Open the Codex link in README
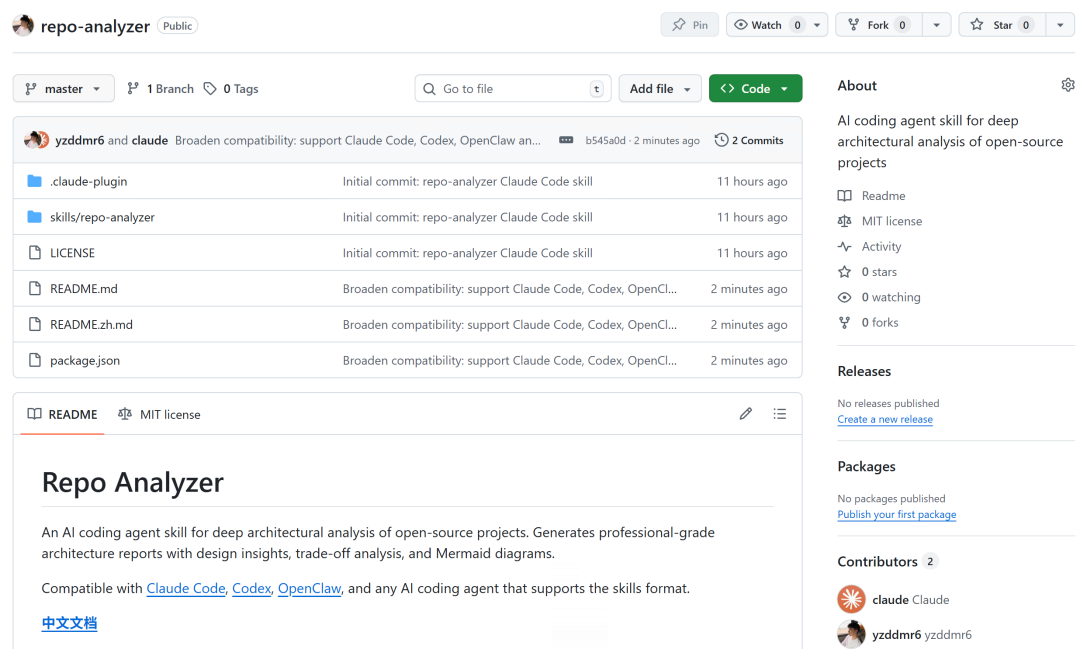 [251, 588]
